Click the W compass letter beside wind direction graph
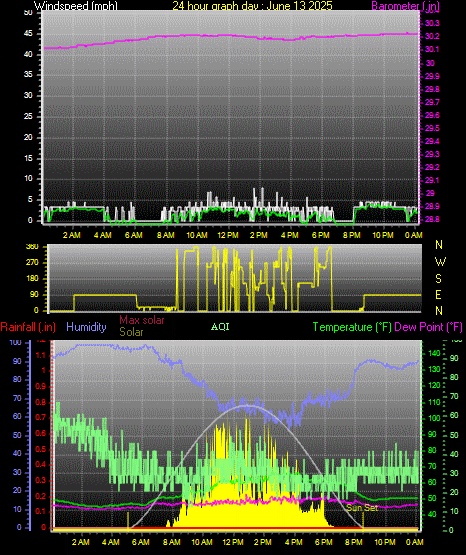 pos(440,262)
